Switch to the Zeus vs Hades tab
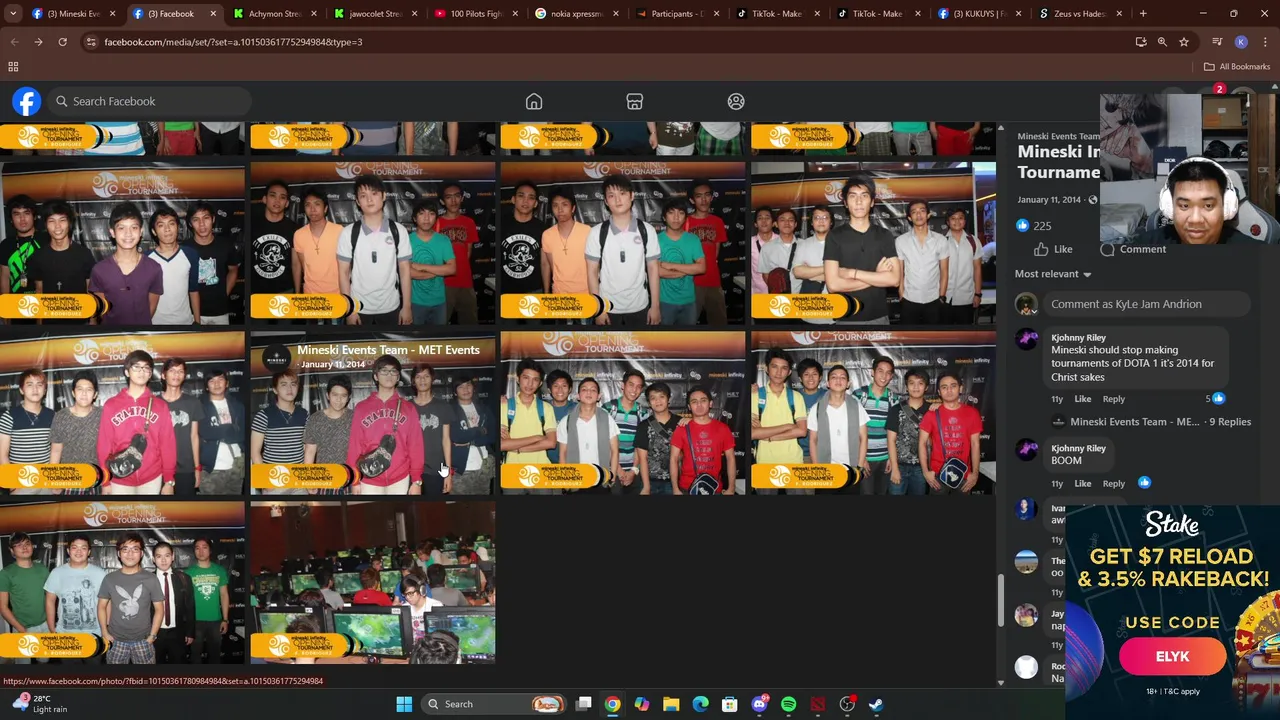This screenshot has height=720, width=1280. coord(1081,14)
